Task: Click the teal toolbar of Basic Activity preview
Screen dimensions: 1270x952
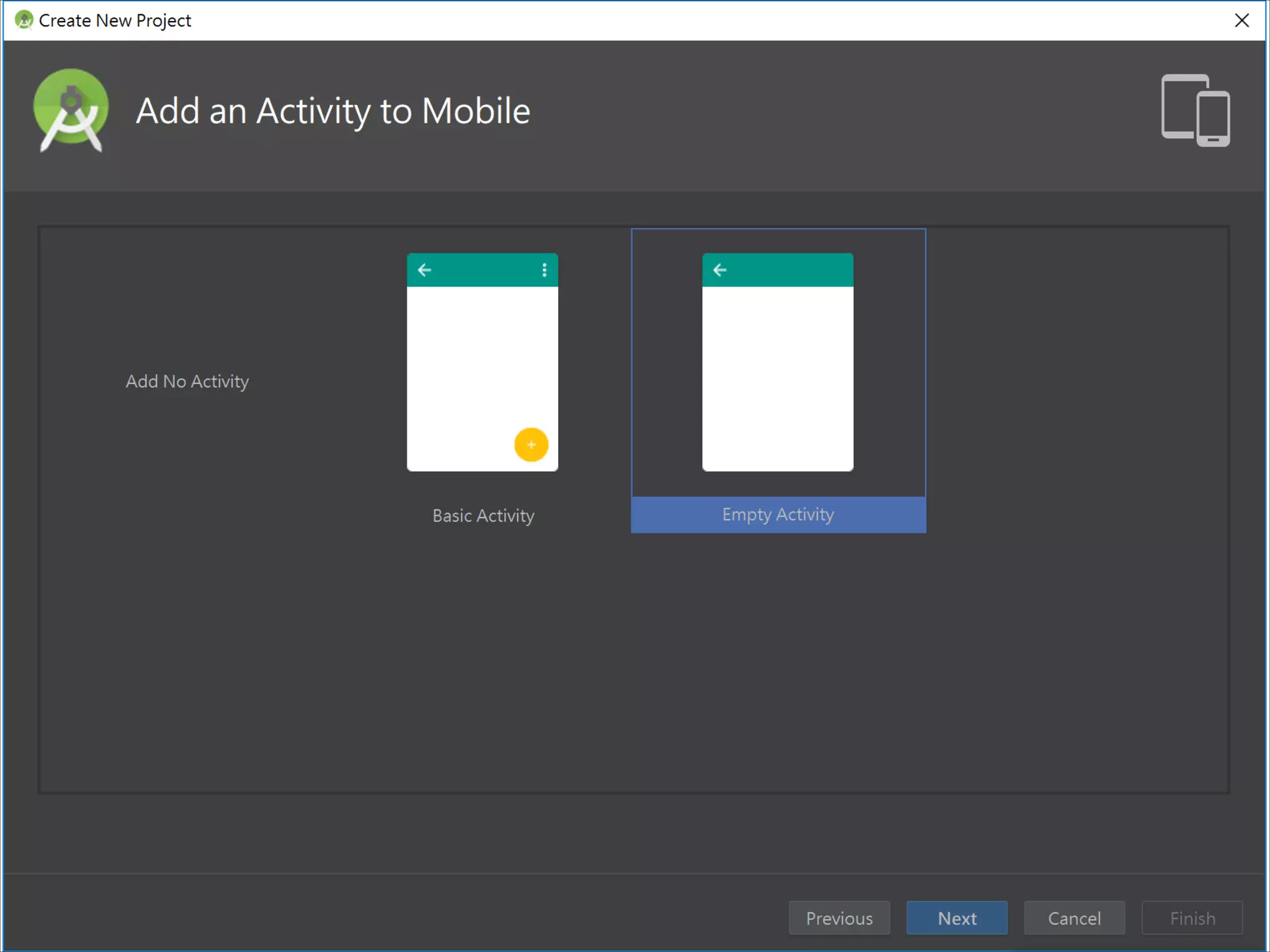Action: tap(482, 270)
